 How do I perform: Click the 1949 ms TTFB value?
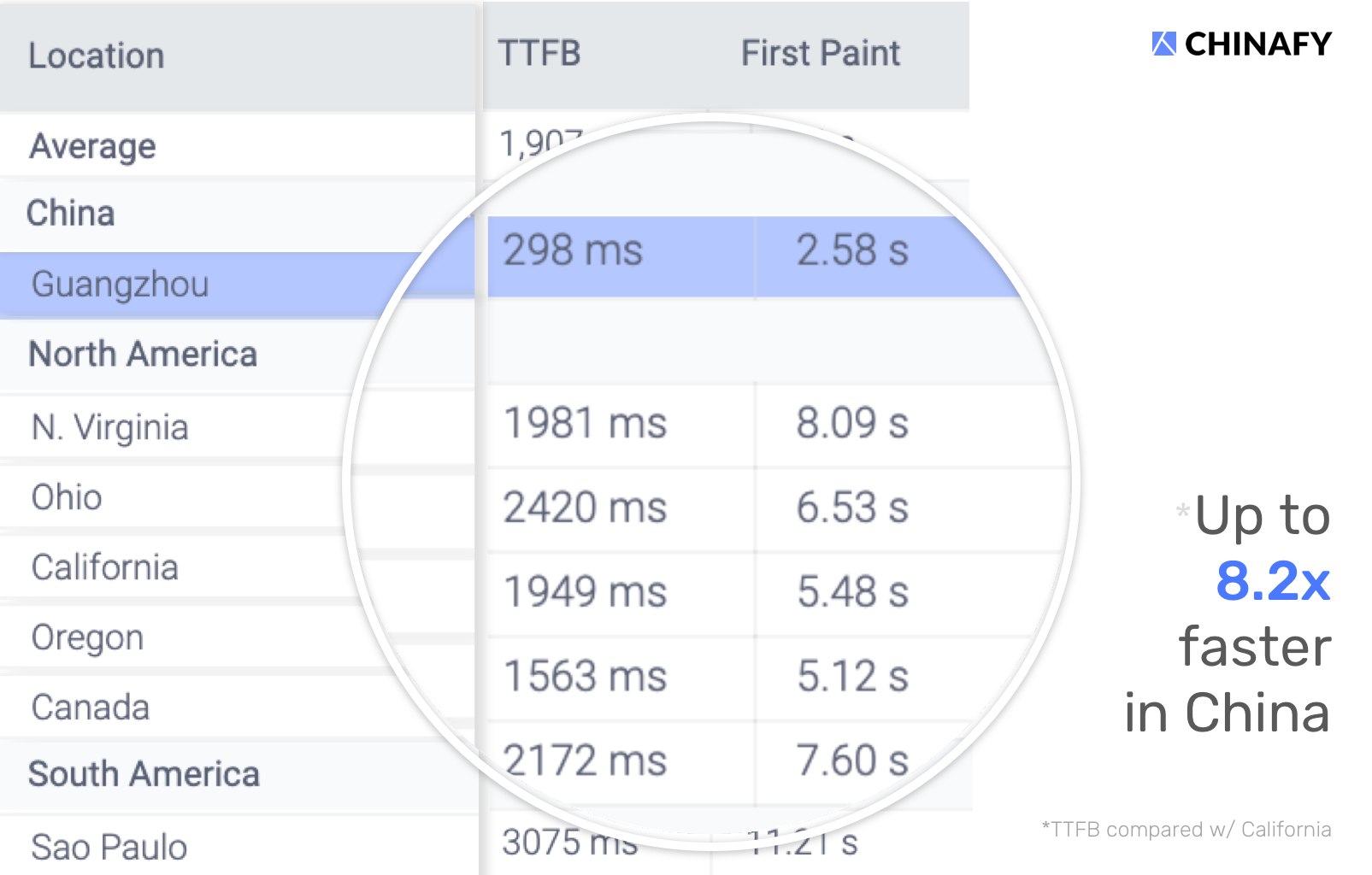coord(585,592)
